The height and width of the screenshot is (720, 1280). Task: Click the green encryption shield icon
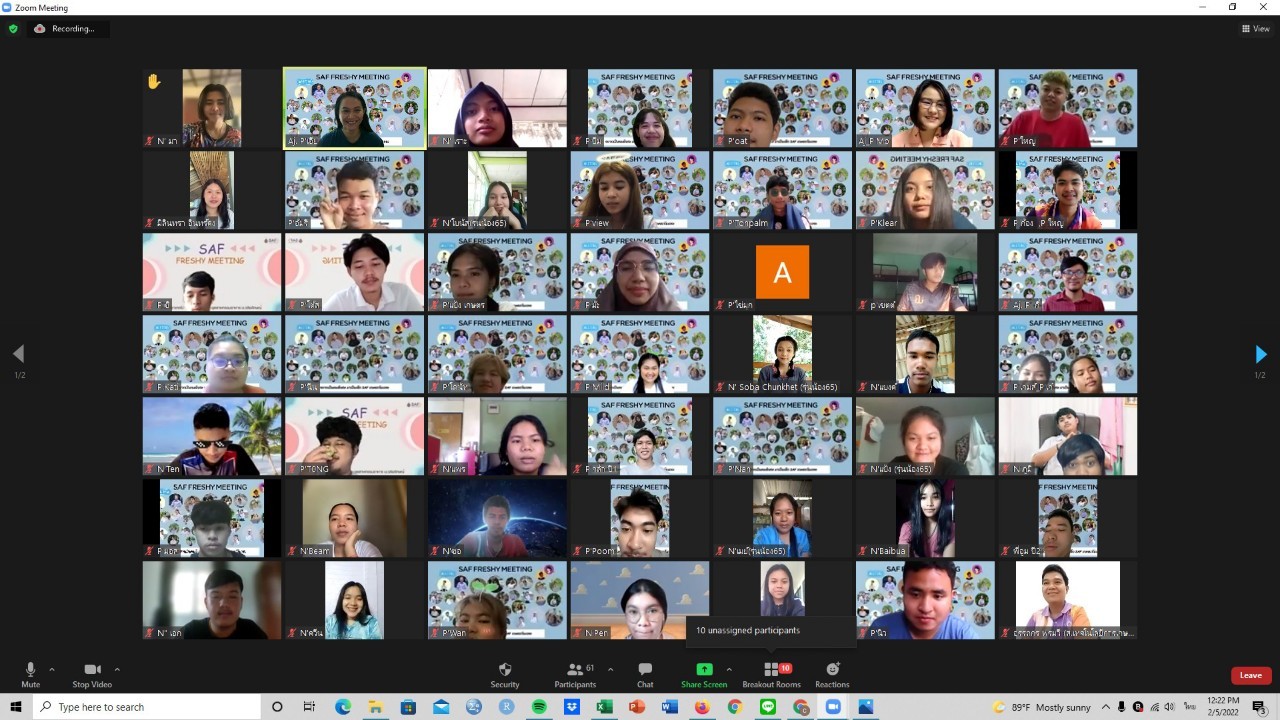click(13, 29)
